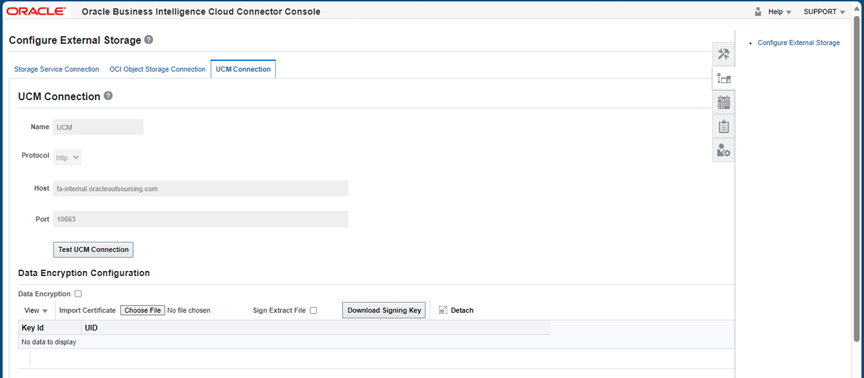Image resolution: width=864 pixels, height=378 pixels.
Task: Click the Oracle logo
Action: [36, 12]
